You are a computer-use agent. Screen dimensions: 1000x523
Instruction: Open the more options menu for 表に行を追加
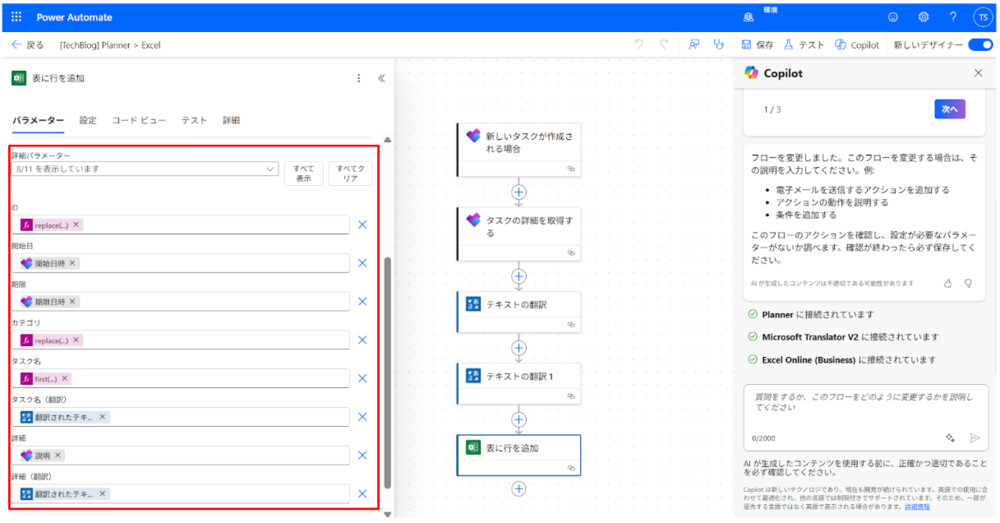pos(359,78)
